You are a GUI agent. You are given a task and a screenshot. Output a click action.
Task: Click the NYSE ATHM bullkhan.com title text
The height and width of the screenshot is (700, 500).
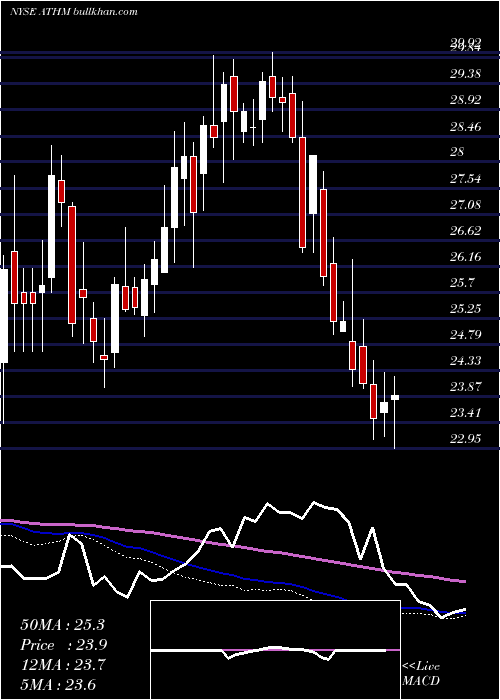tap(74, 12)
